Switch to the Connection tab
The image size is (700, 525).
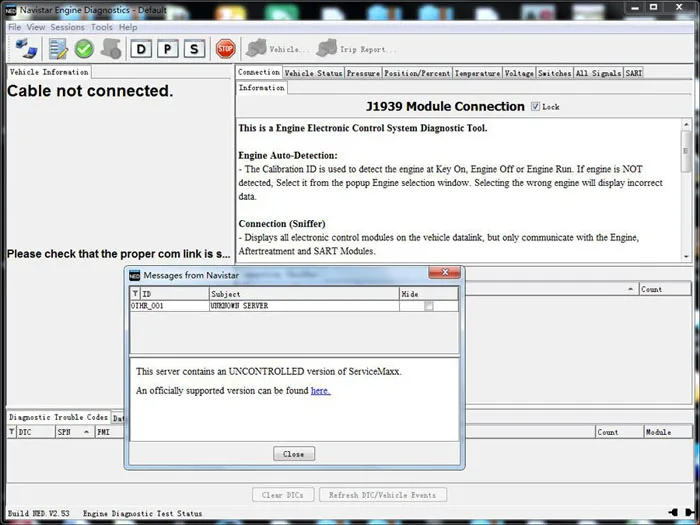pos(258,72)
